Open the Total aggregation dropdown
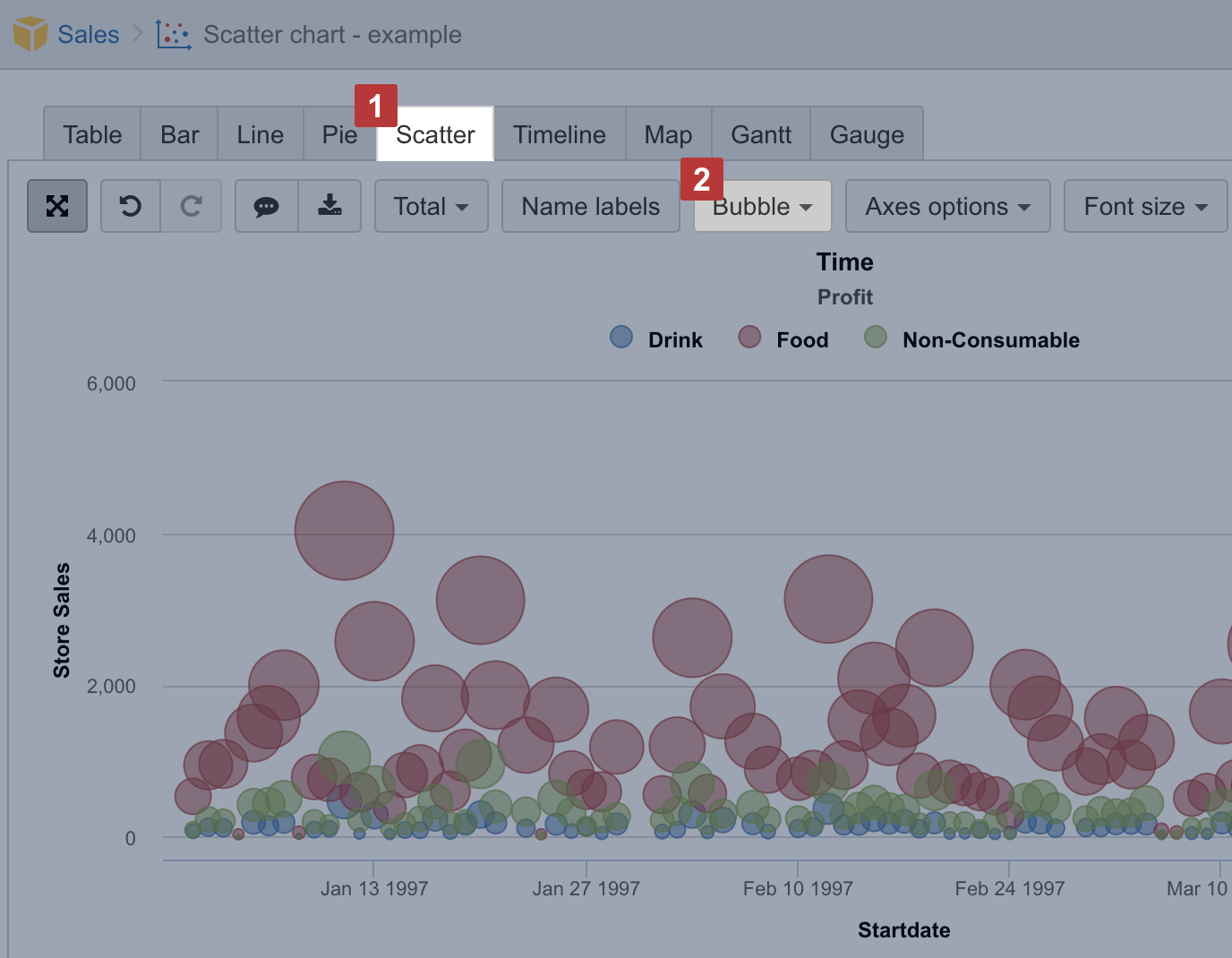Screen dimensions: 1232x958 (431, 206)
